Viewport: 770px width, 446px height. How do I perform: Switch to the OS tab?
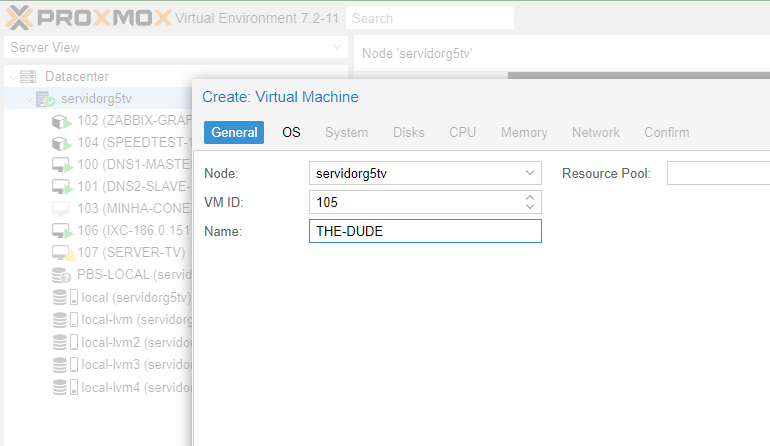tap(291, 132)
